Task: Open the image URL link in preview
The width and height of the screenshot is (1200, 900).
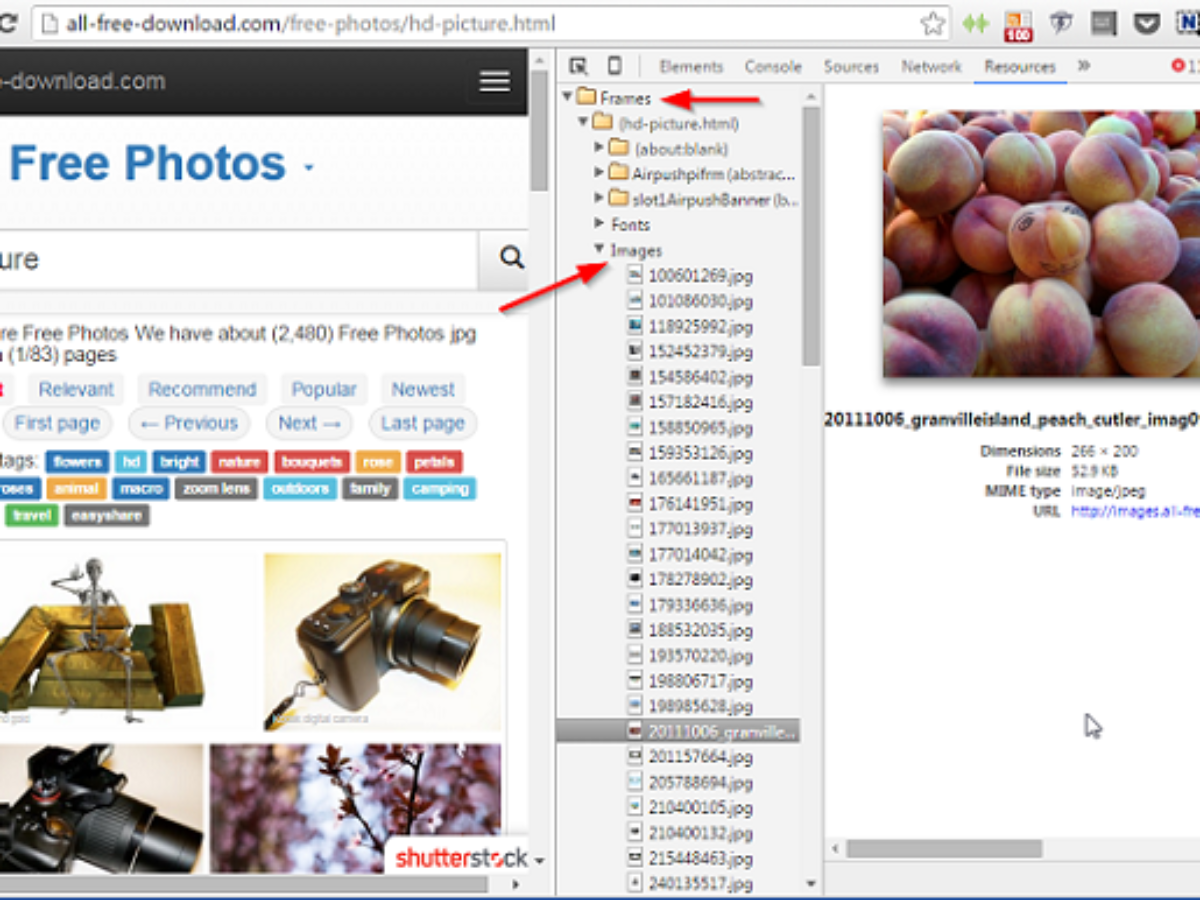Action: 1135,511
